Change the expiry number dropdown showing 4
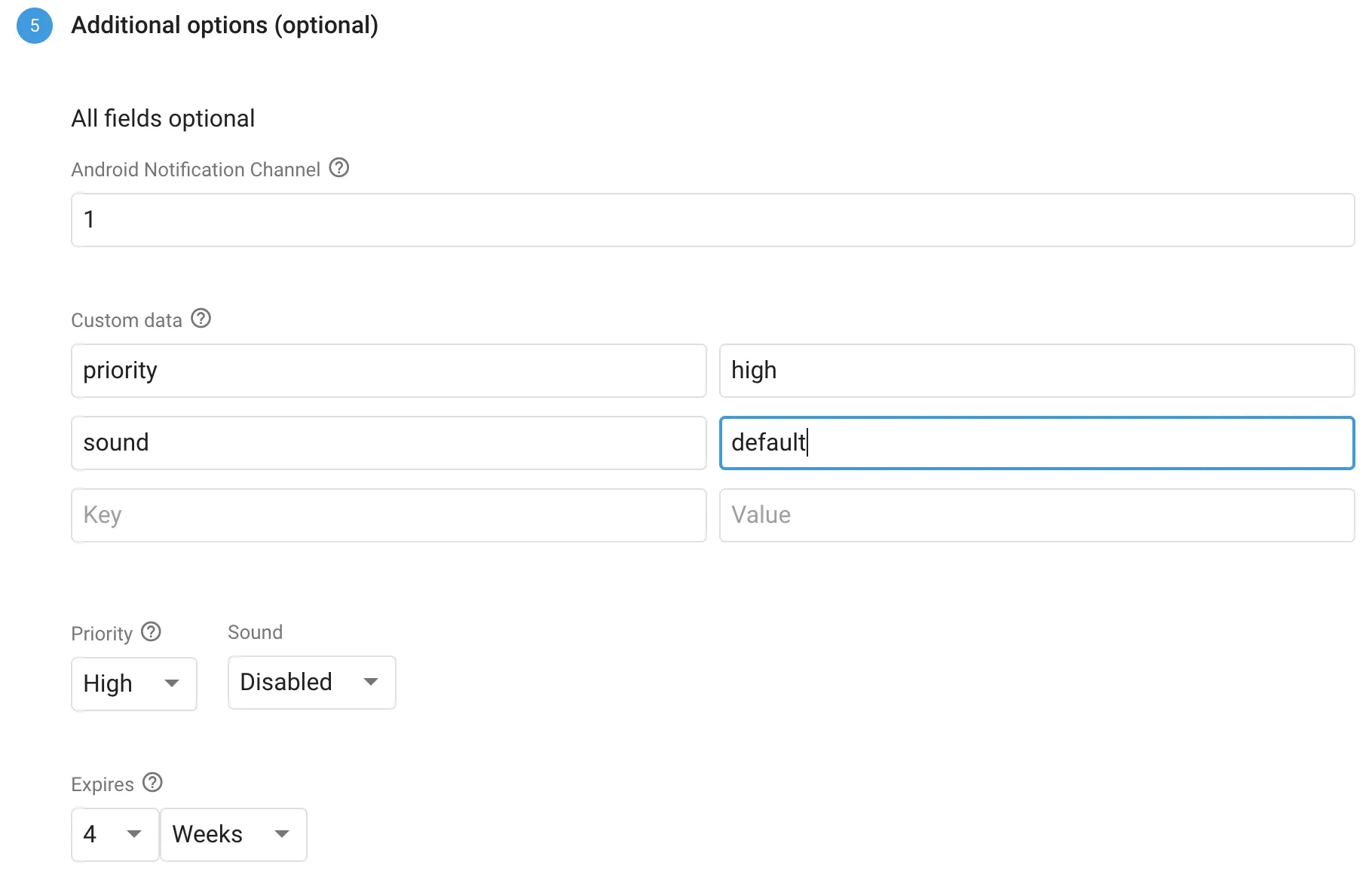 [115, 834]
